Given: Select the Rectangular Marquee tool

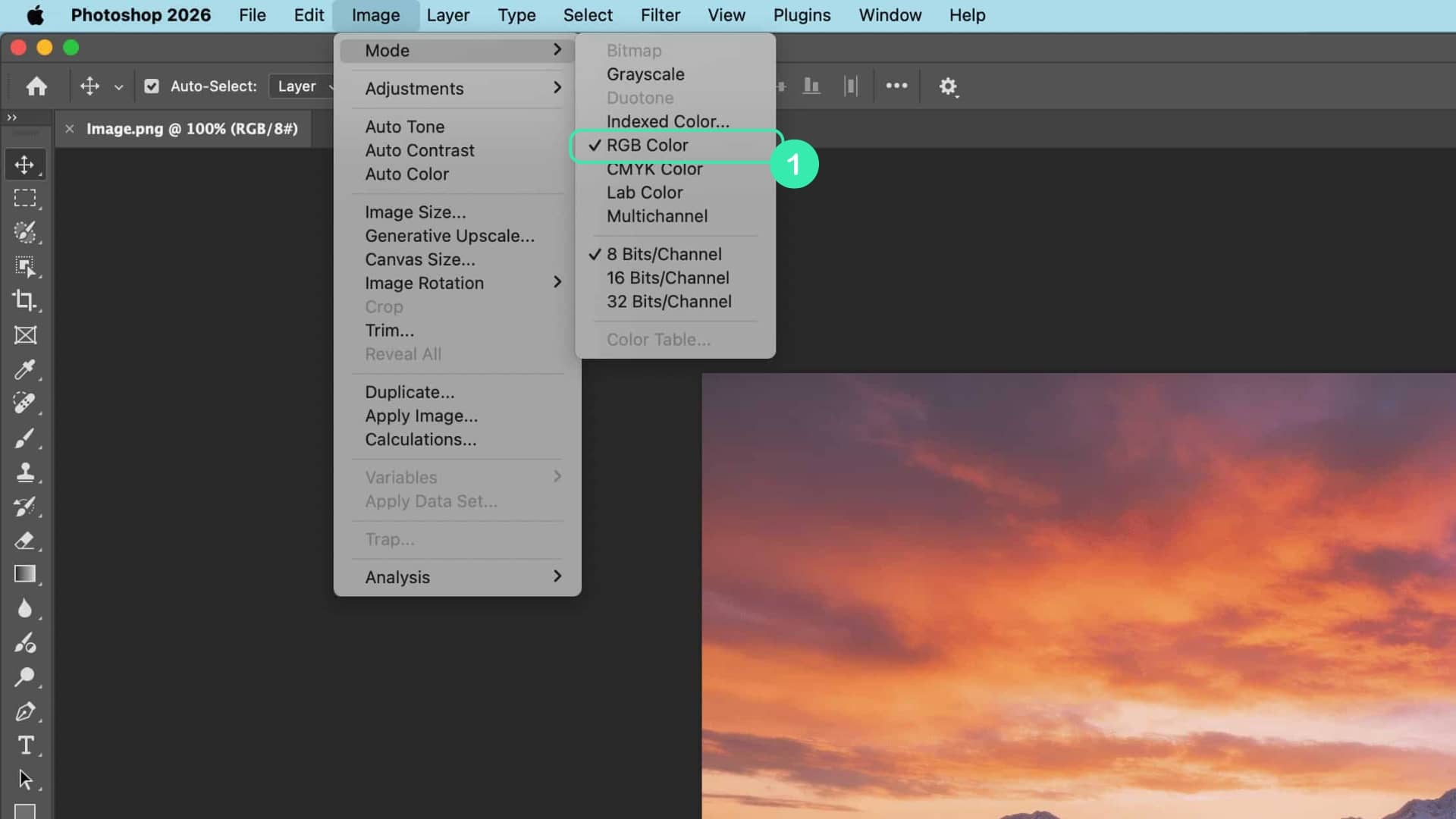Looking at the screenshot, I should [25, 199].
